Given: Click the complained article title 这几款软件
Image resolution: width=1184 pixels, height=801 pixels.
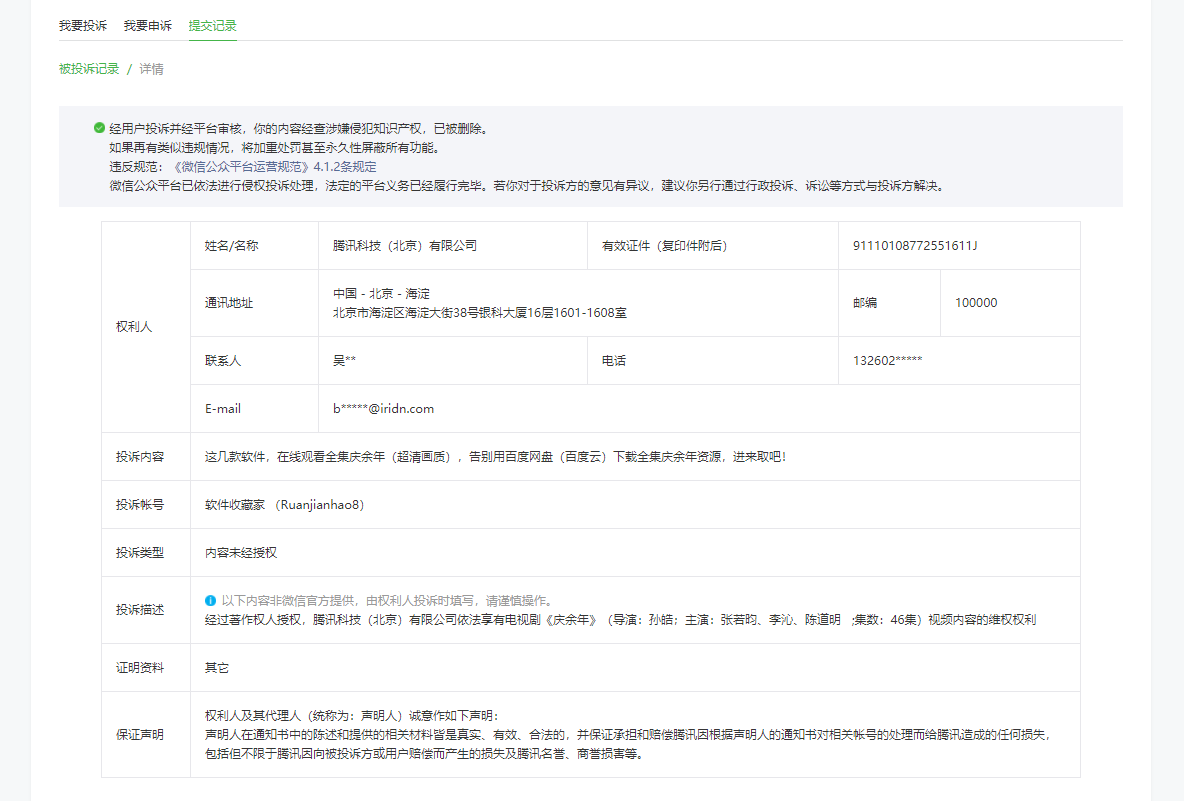Looking at the screenshot, I should pyautogui.click(x=495, y=457).
